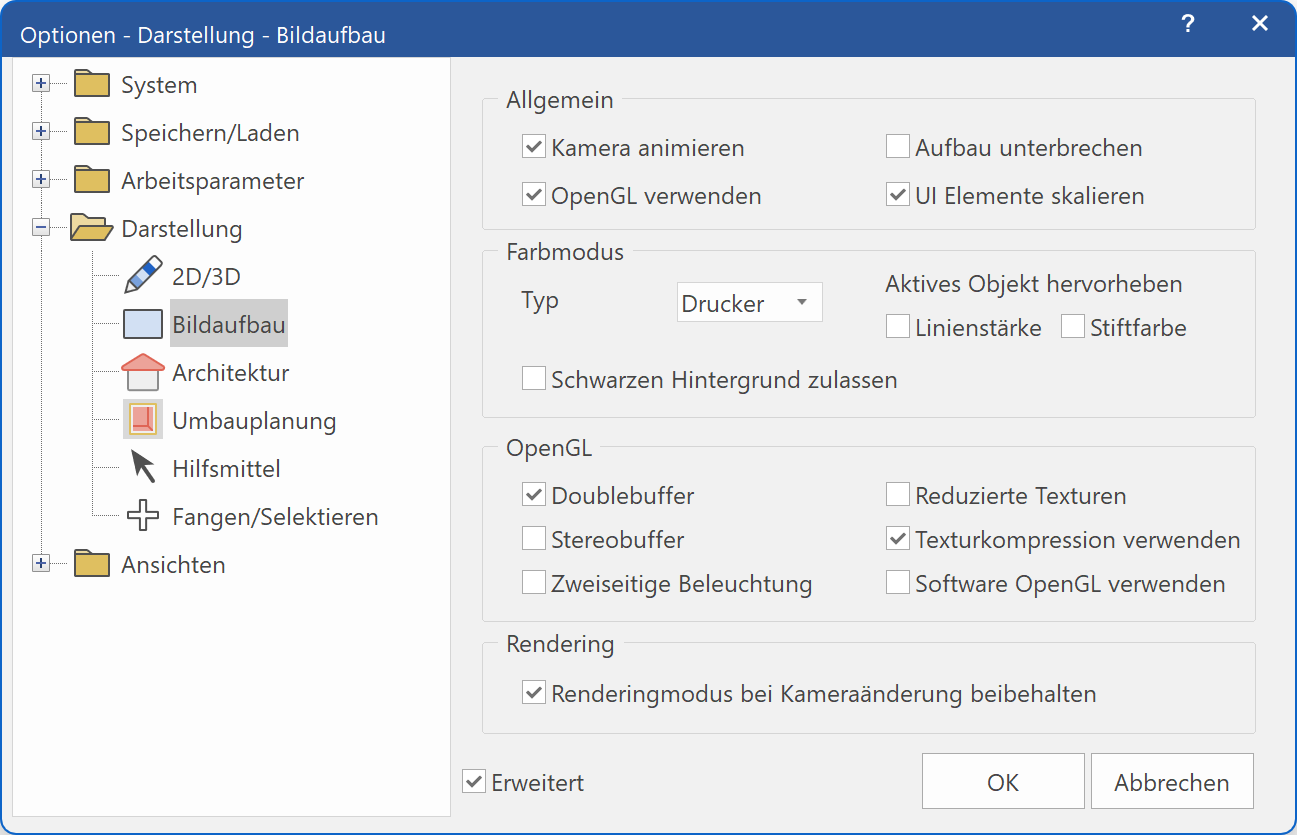Click the Bildaufbau page icon
Screen dimensions: 1297x835
click(140, 323)
